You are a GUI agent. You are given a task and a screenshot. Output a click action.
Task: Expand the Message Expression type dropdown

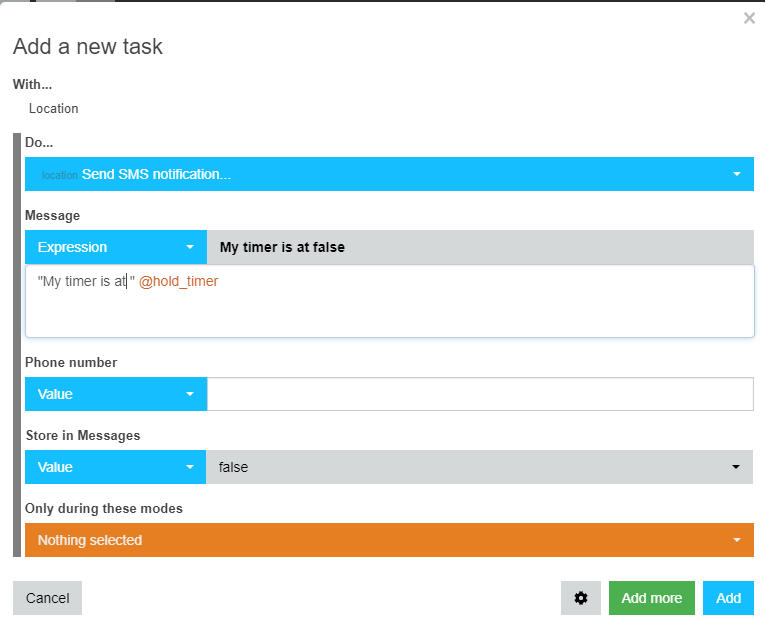116,247
